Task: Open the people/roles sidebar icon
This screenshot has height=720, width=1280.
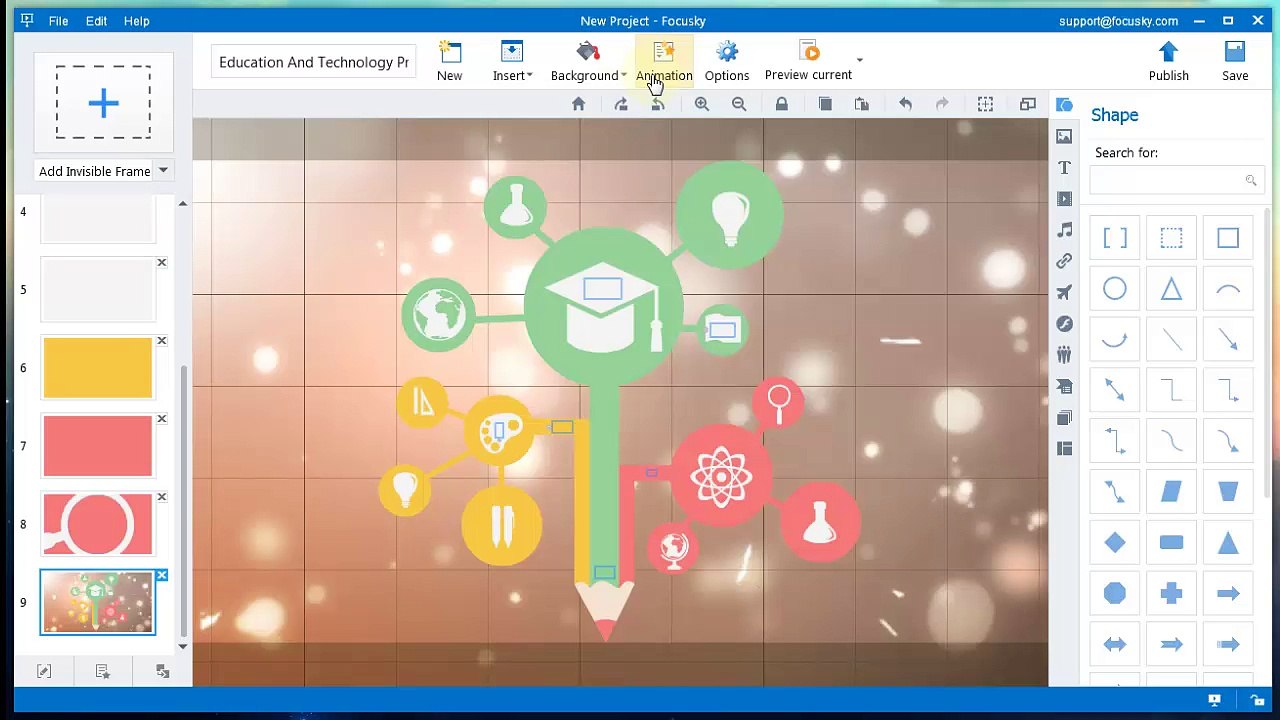Action: coord(1064,355)
